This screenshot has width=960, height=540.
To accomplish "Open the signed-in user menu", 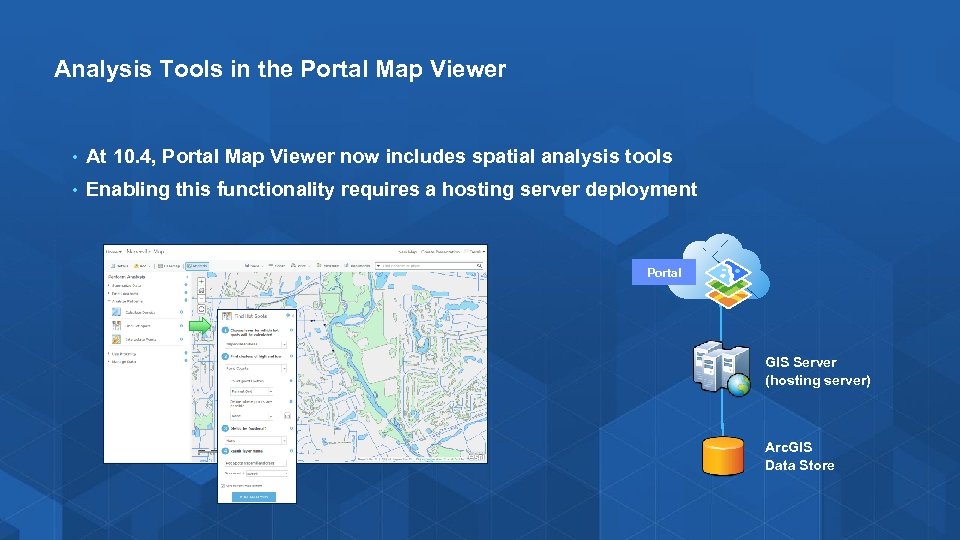I will pos(475,252).
